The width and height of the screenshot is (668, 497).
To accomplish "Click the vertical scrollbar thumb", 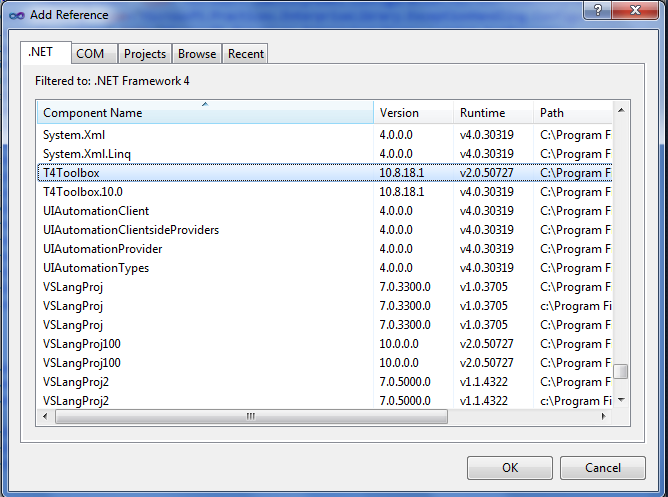I will [x=621, y=371].
